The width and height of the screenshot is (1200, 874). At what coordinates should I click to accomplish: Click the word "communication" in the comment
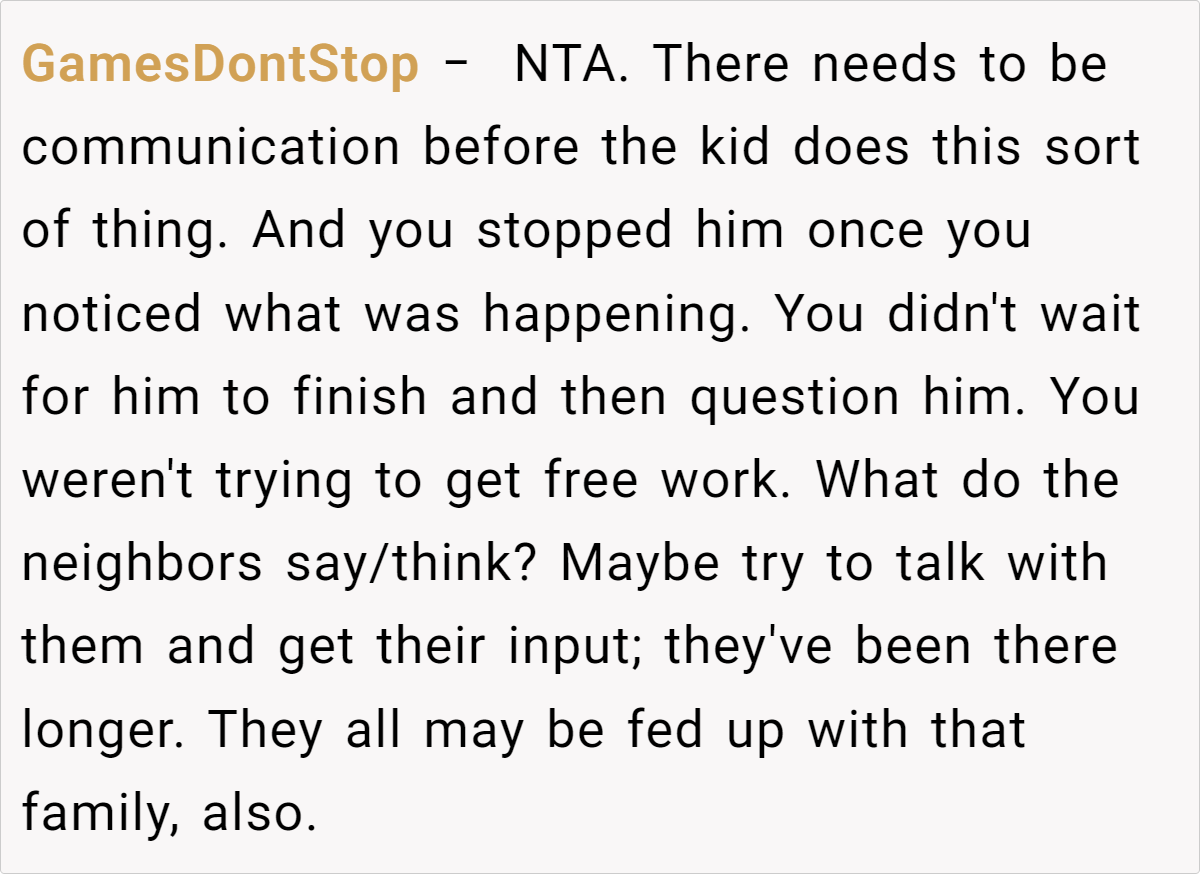pyautogui.click(x=211, y=148)
